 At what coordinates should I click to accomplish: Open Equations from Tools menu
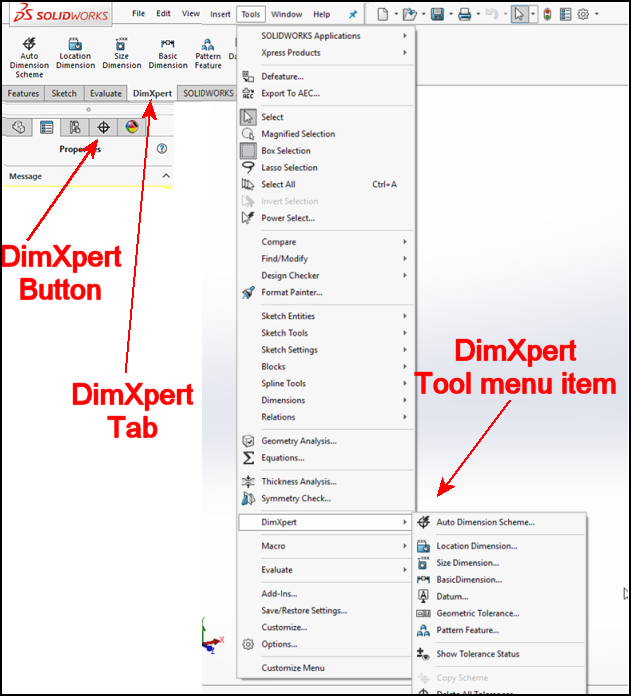[x=326, y=458]
